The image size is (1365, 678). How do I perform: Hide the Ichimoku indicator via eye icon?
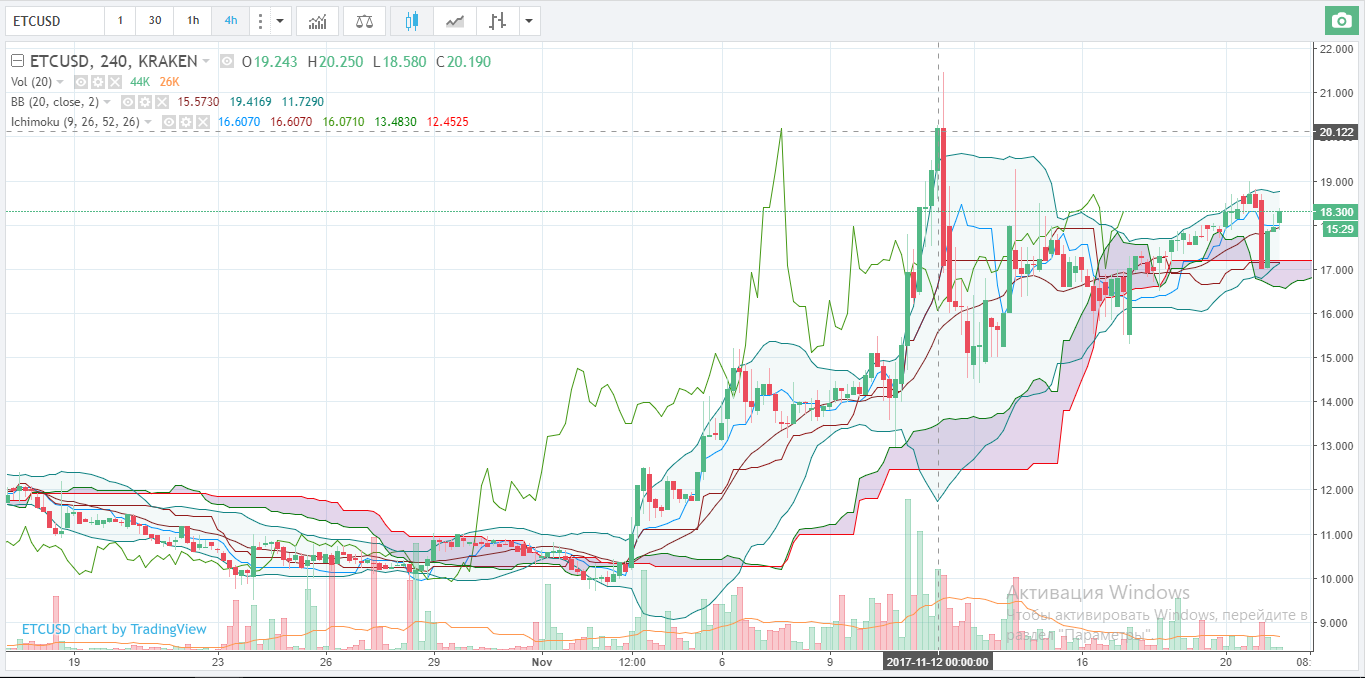(169, 122)
